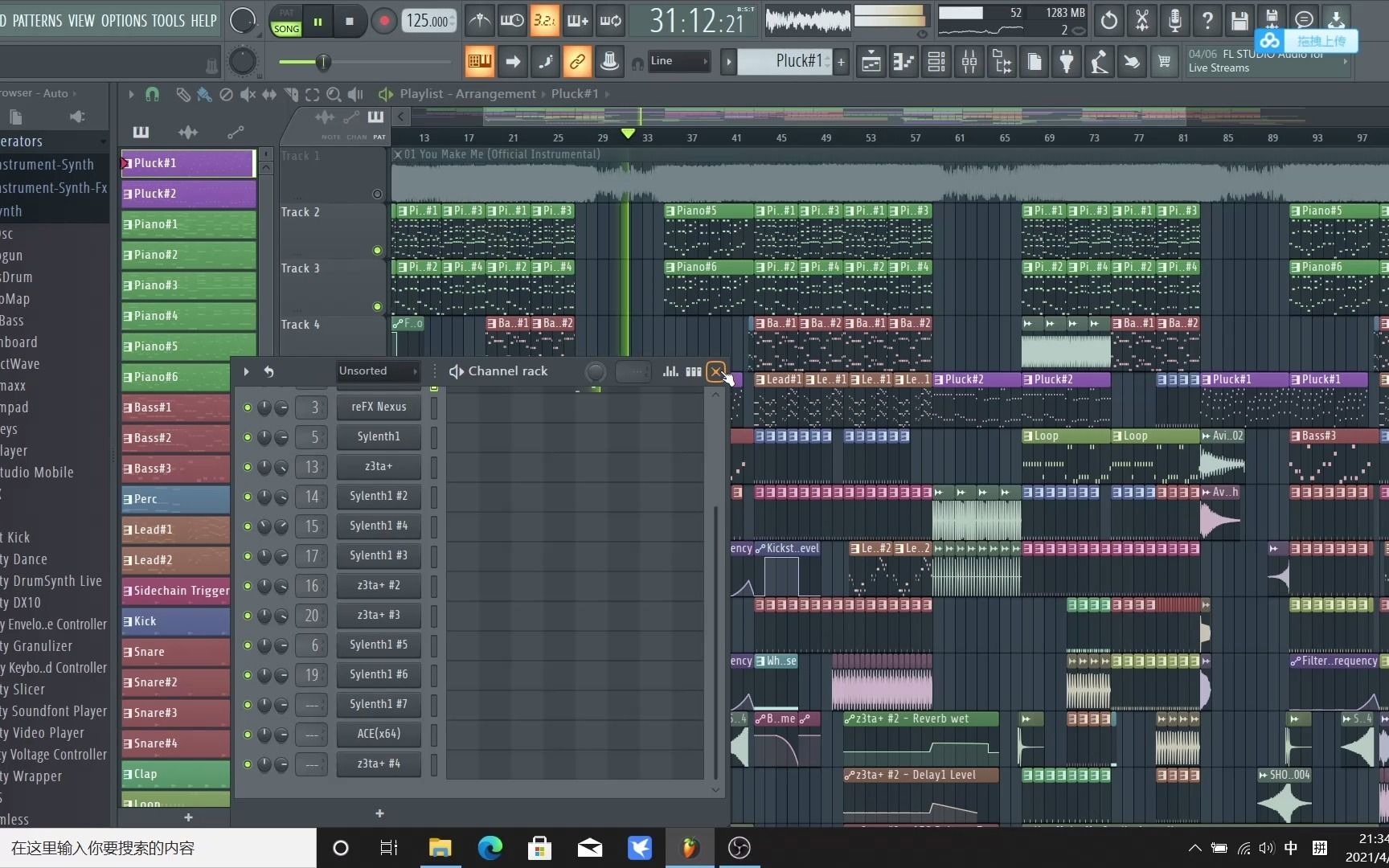Select the Zoom magnifier tool in Playlist

click(334, 95)
